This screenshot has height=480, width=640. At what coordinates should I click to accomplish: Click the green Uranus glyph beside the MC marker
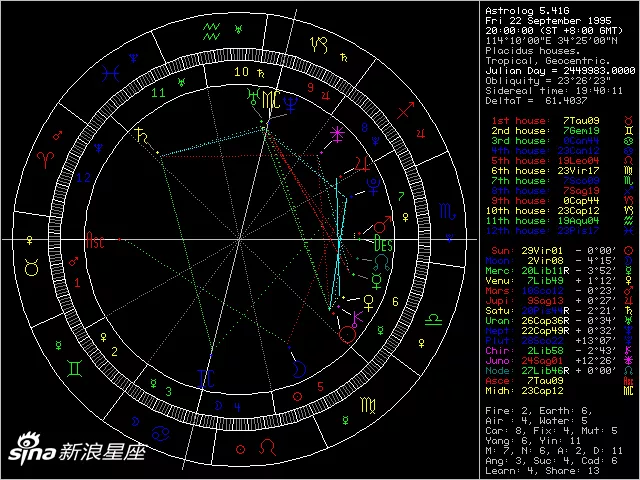pos(253,97)
